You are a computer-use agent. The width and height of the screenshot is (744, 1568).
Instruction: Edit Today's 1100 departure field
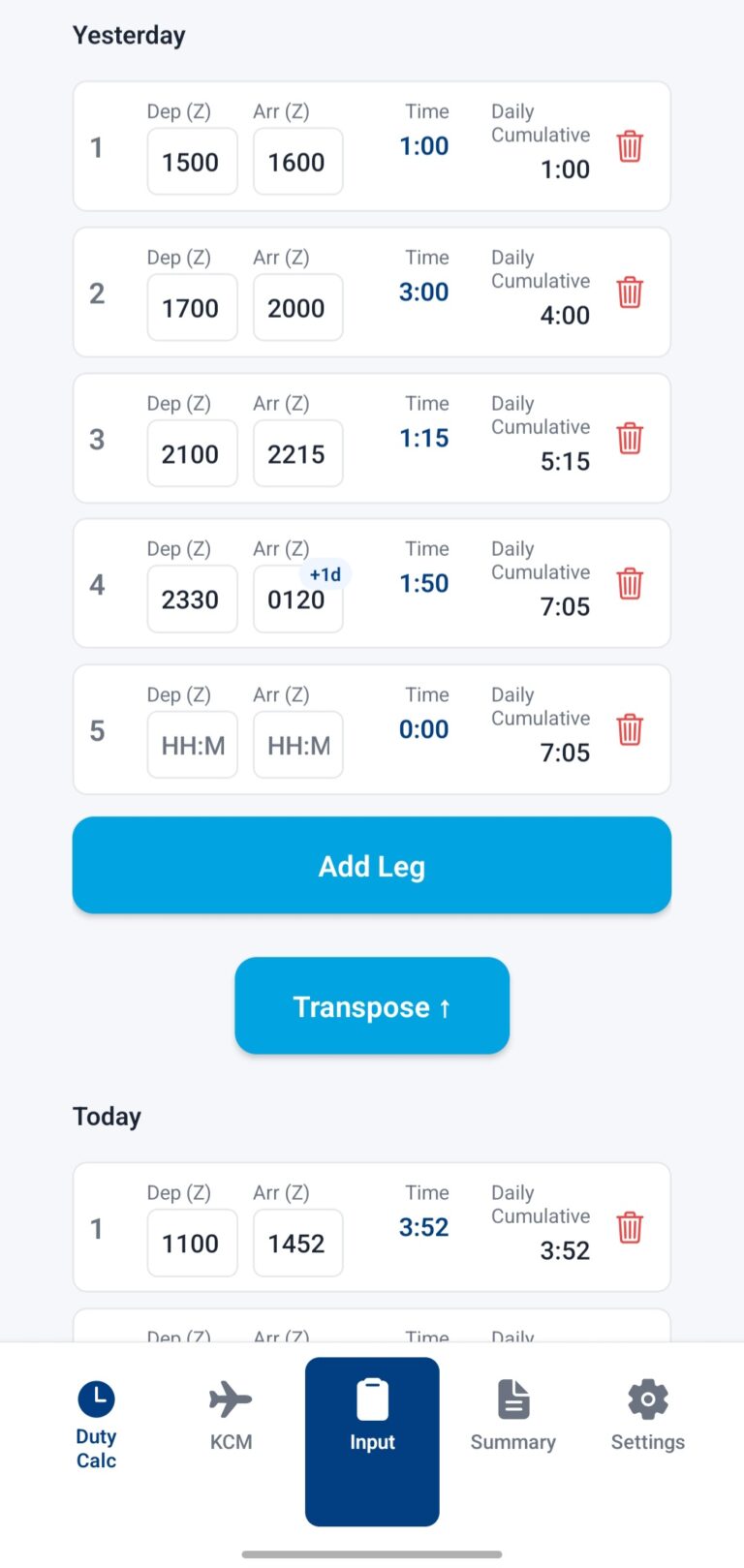point(192,1243)
